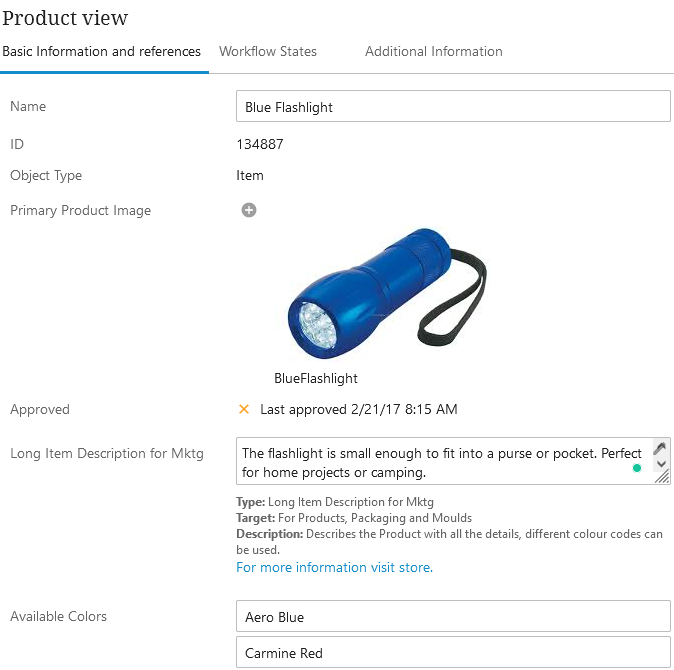The height and width of the screenshot is (670, 674).
Task: Select the Basic Information and references tab
Action: (x=101, y=51)
